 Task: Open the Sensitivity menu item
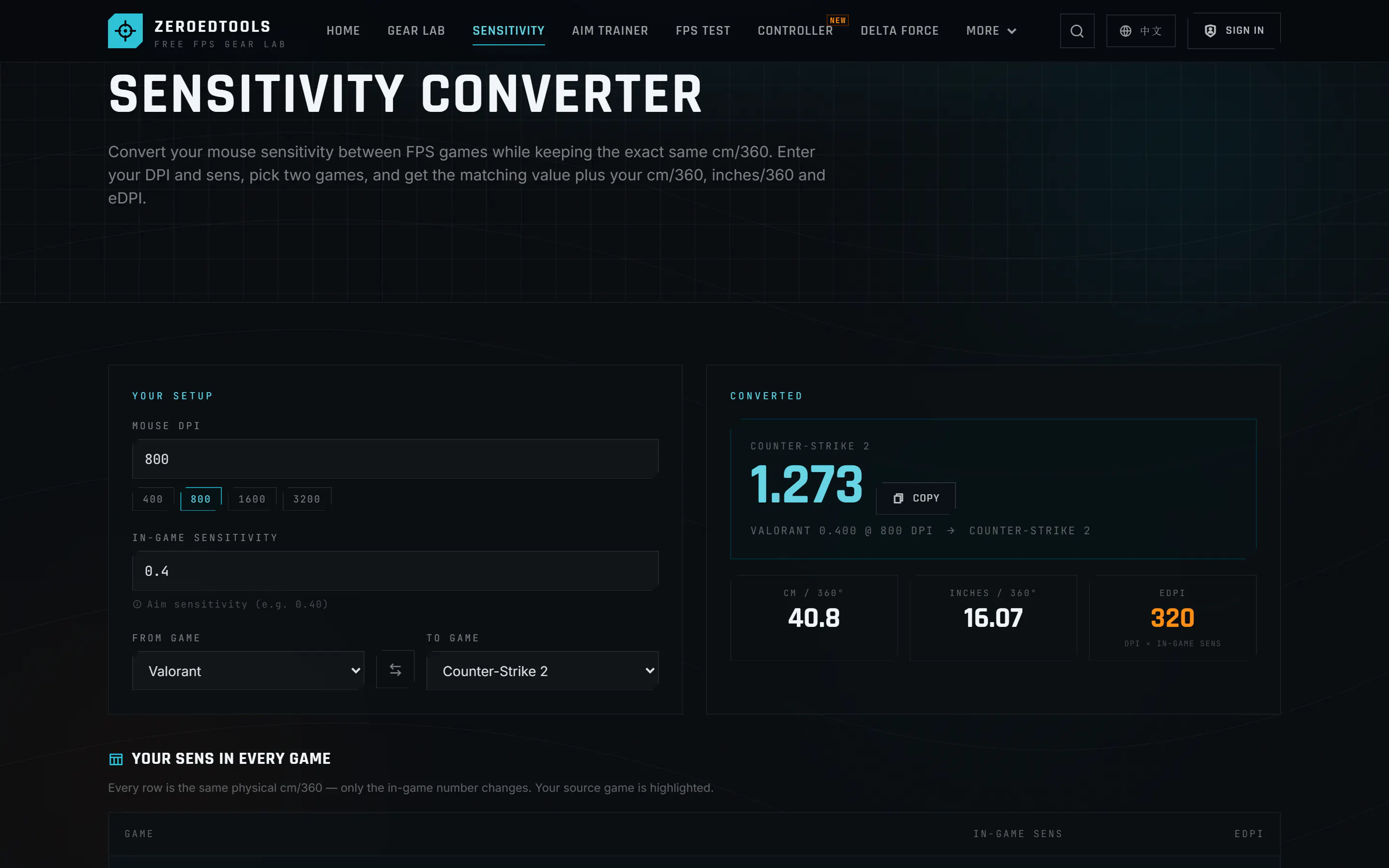tap(508, 31)
